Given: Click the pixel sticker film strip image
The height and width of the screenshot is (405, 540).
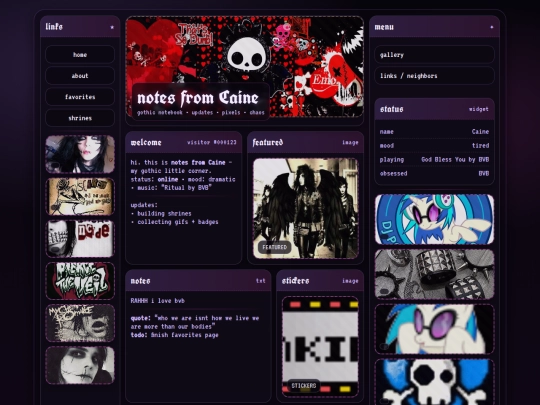Looking at the screenshot, I should click(x=320, y=346).
